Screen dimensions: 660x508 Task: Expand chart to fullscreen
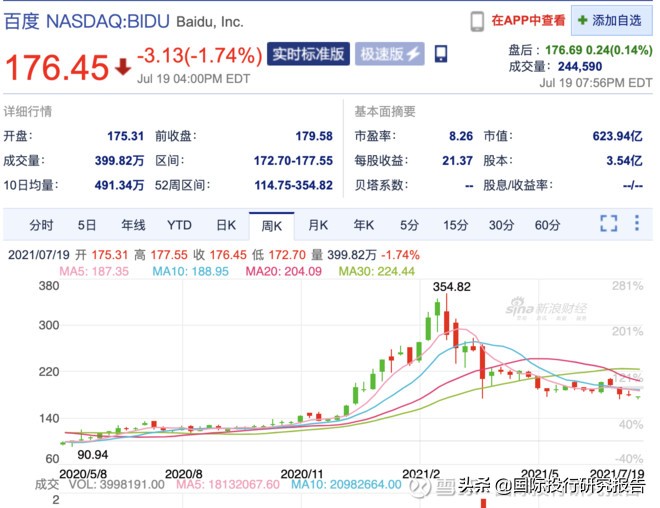click(609, 223)
